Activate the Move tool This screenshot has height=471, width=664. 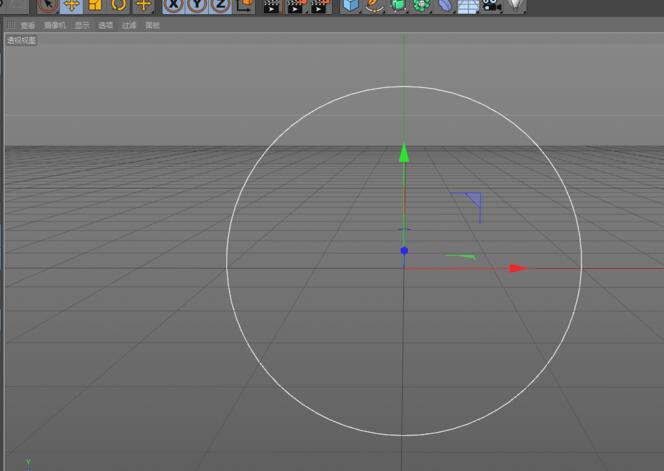71,5
